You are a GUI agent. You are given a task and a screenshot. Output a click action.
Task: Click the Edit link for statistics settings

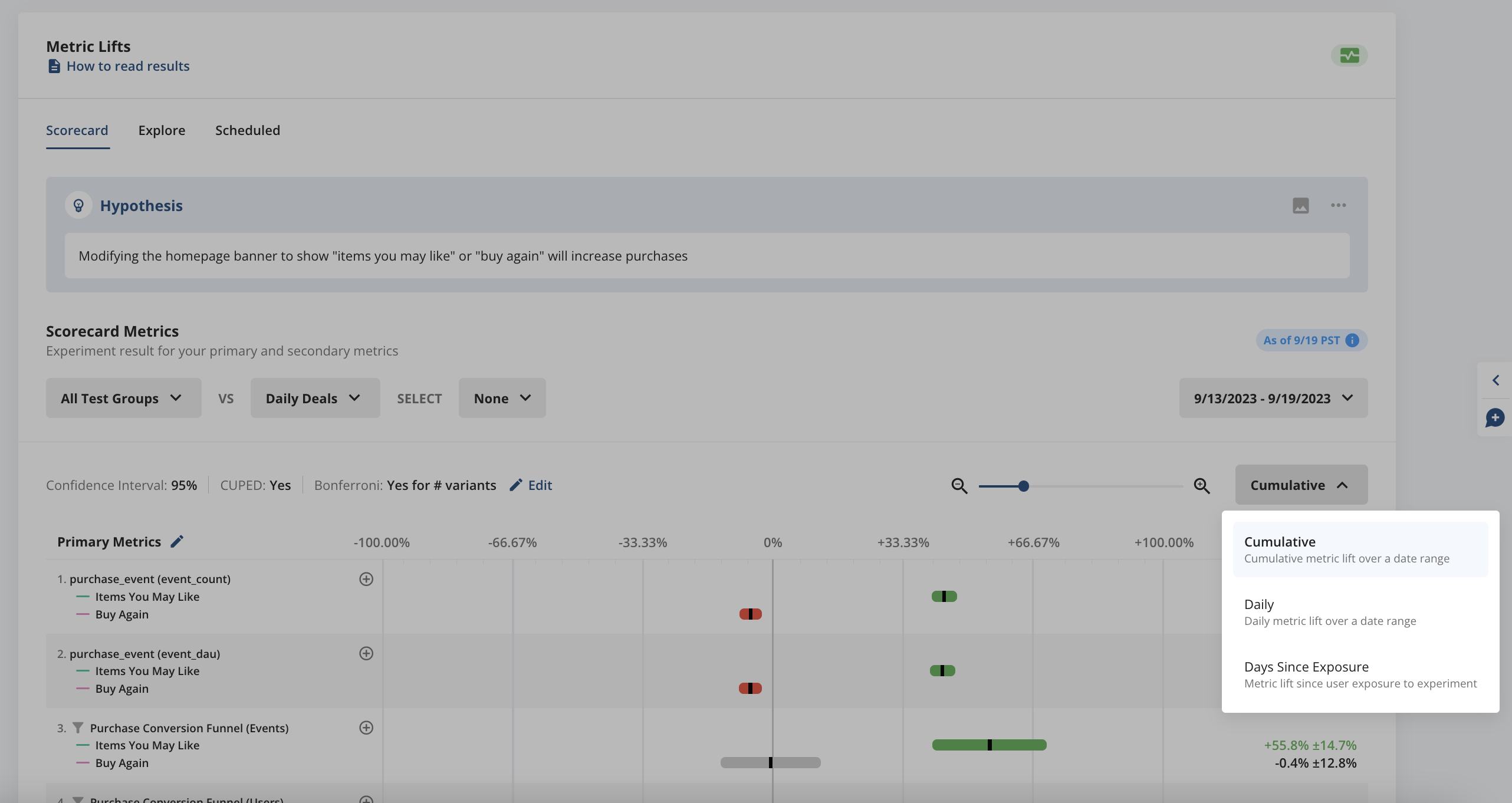pyautogui.click(x=540, y=485)
